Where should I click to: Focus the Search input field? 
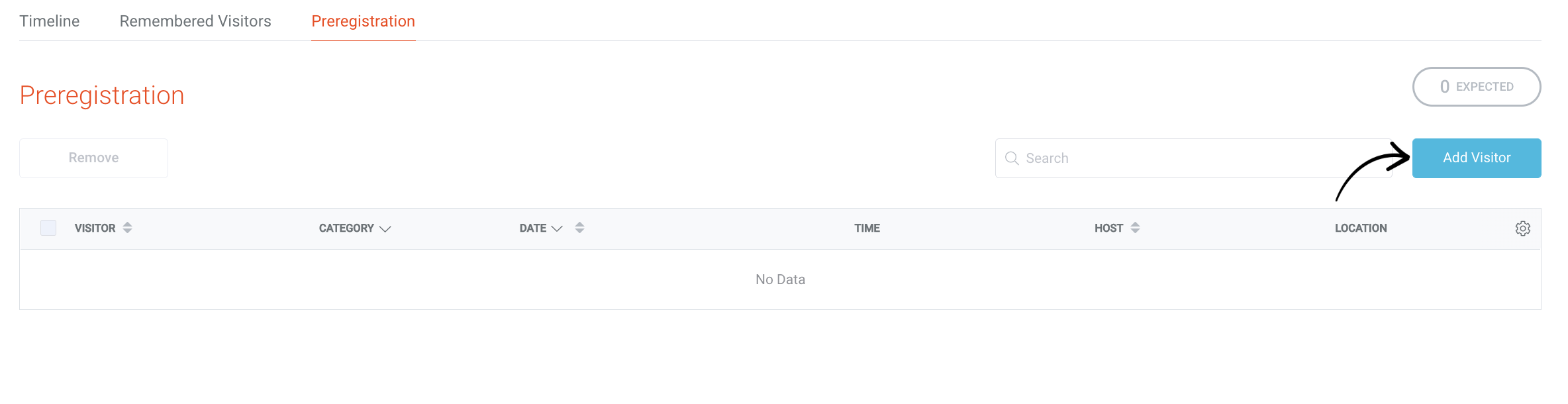click(x=1192, y=158)
